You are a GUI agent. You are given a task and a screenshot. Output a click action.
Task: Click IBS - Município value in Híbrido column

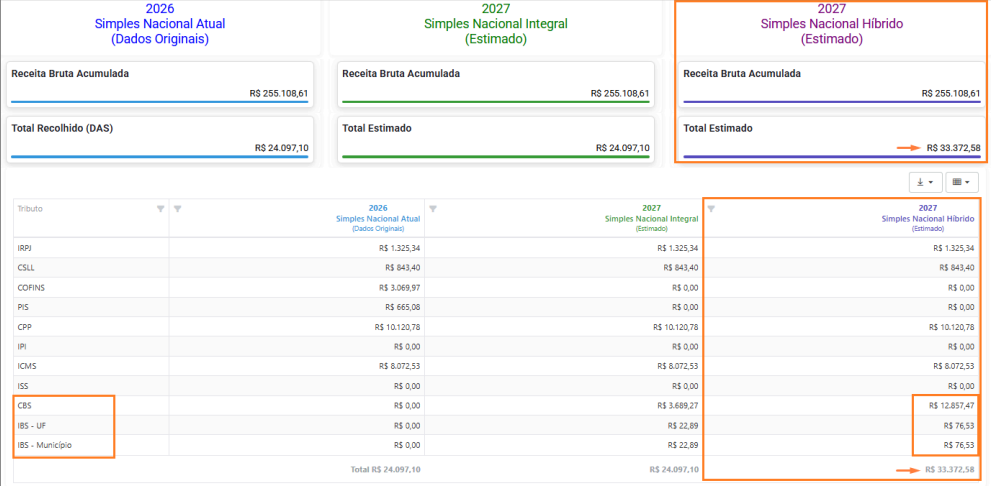click(x=959, y=445)
